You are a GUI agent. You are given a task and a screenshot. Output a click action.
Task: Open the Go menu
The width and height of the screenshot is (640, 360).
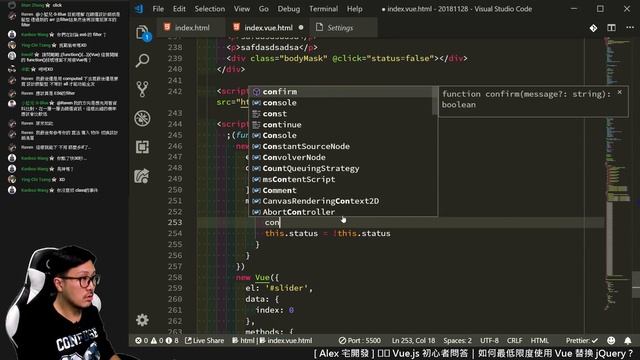pos(264,9)
